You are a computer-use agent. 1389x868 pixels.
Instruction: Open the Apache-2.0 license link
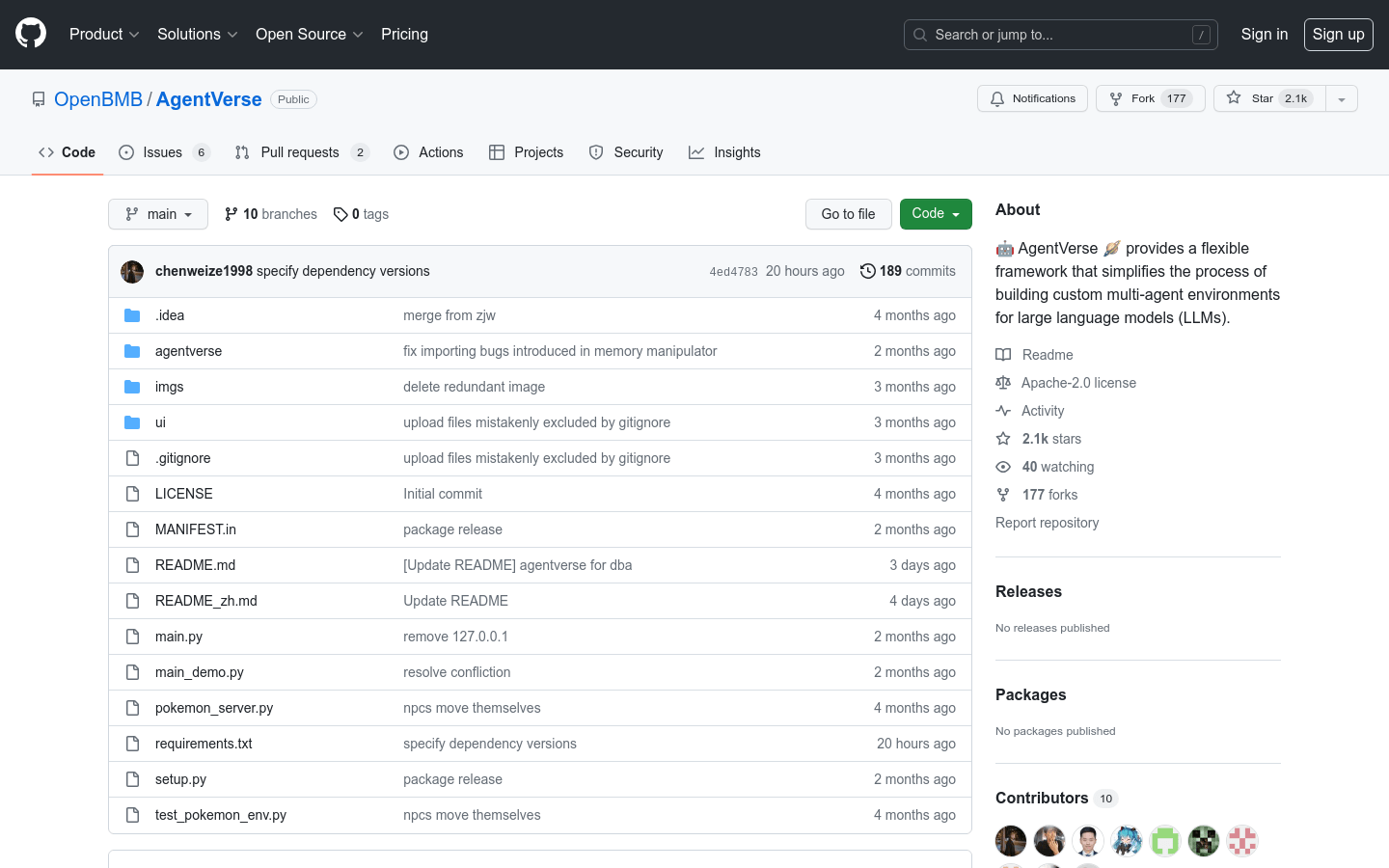coord(1066,383)
